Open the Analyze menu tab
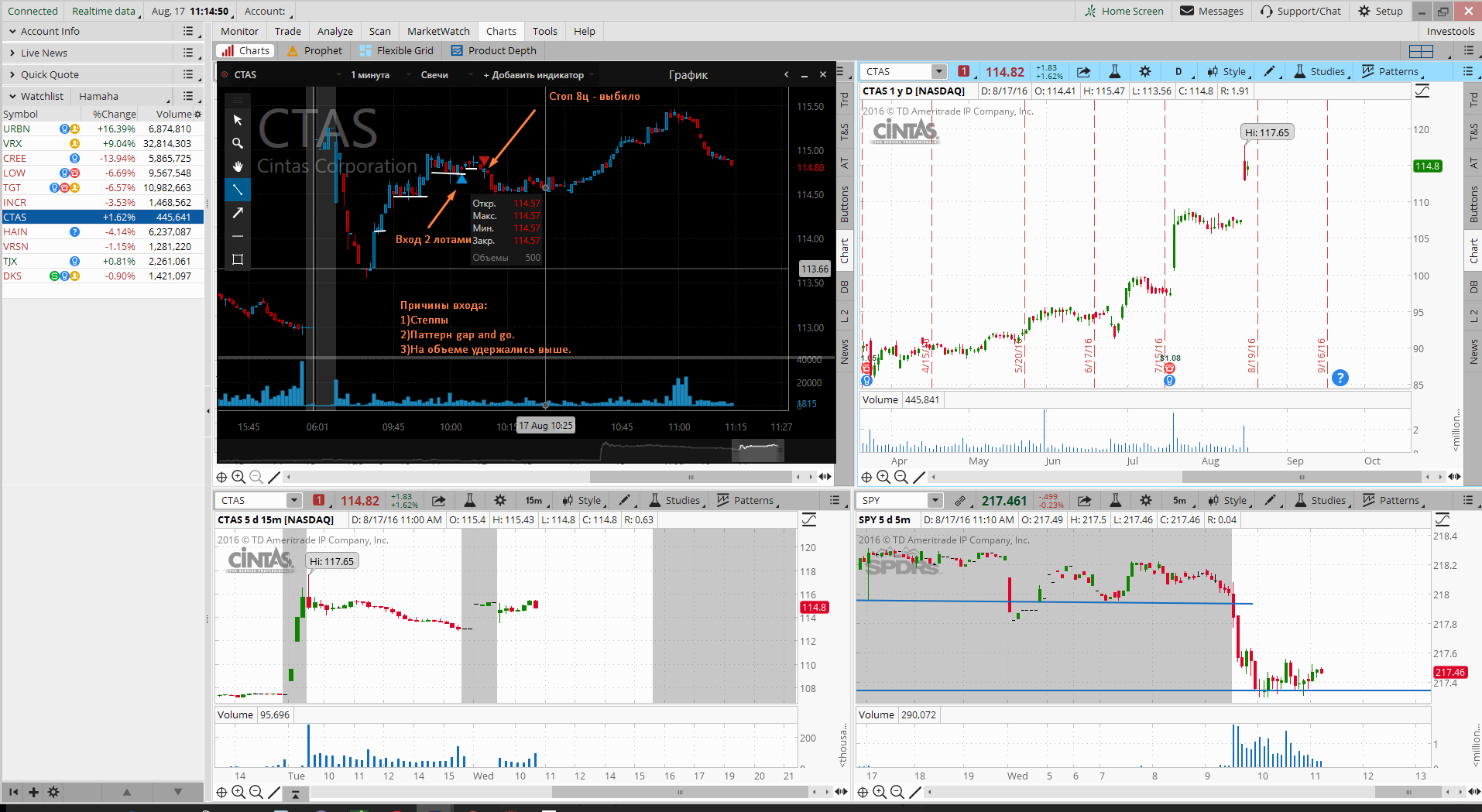 pos(335,32)
